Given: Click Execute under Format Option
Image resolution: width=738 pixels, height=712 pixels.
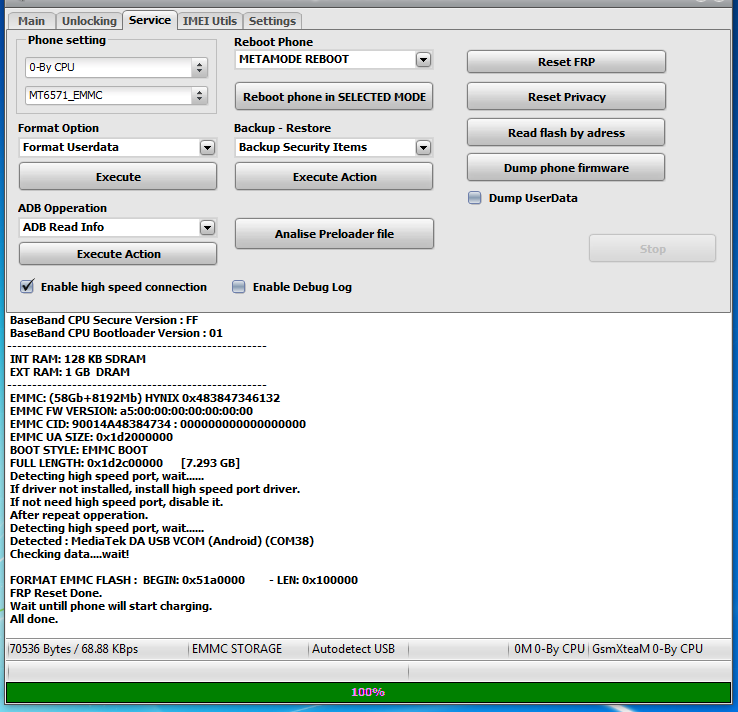Looking at the screenshot, I should [118, 177].
